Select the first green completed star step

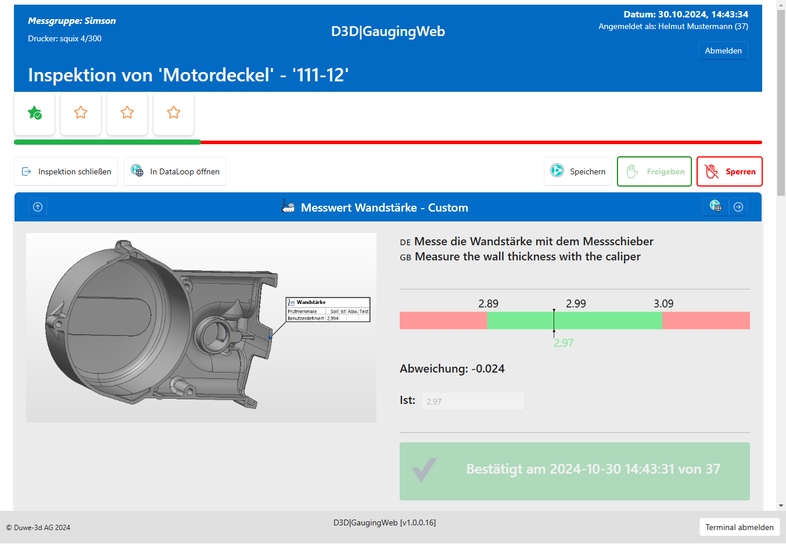point(34,113)
